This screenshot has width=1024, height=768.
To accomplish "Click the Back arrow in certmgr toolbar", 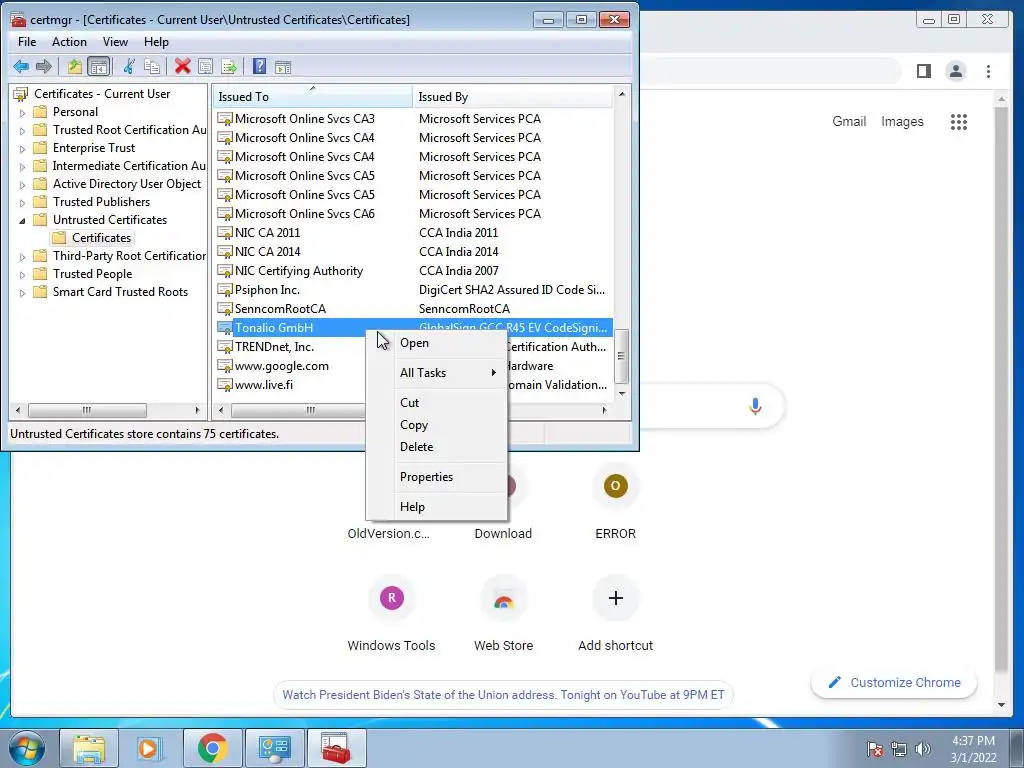I will (21, 67).
